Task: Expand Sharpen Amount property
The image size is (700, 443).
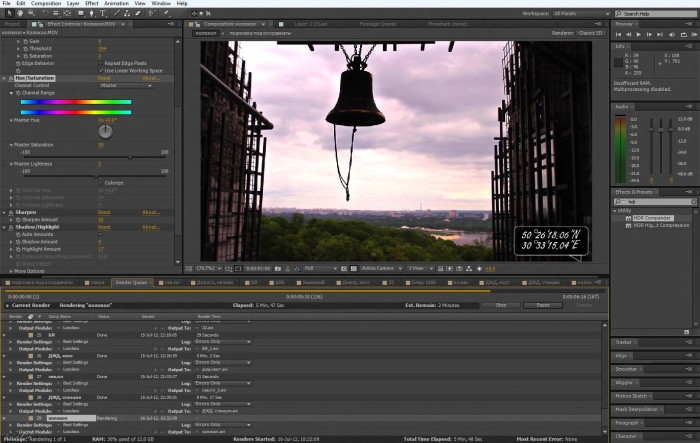Action: 11,220
